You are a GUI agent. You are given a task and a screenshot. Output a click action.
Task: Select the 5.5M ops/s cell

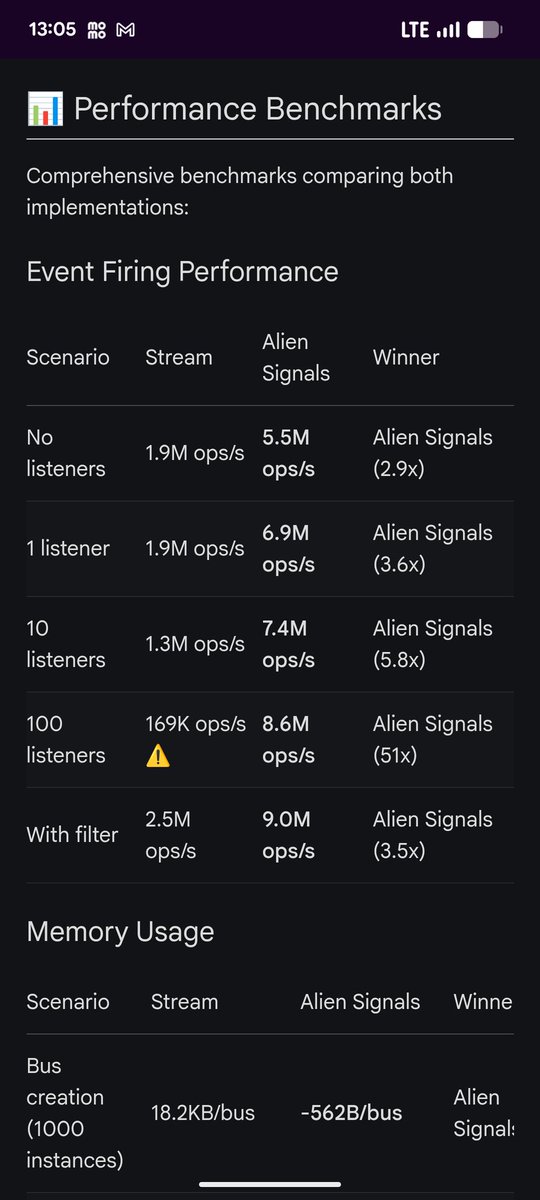(289, 453)
